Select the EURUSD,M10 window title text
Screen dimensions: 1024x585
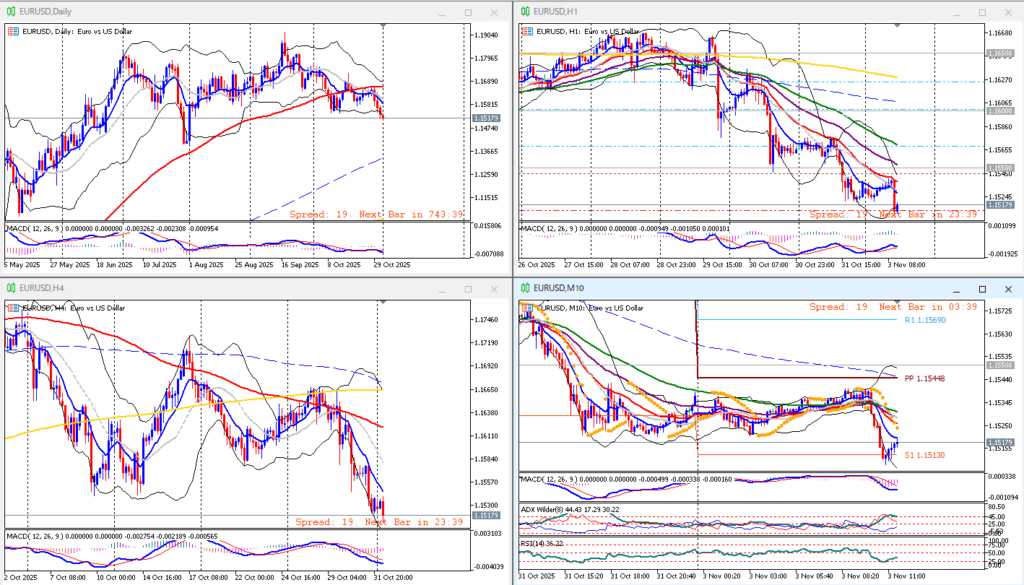coord(559,290)
